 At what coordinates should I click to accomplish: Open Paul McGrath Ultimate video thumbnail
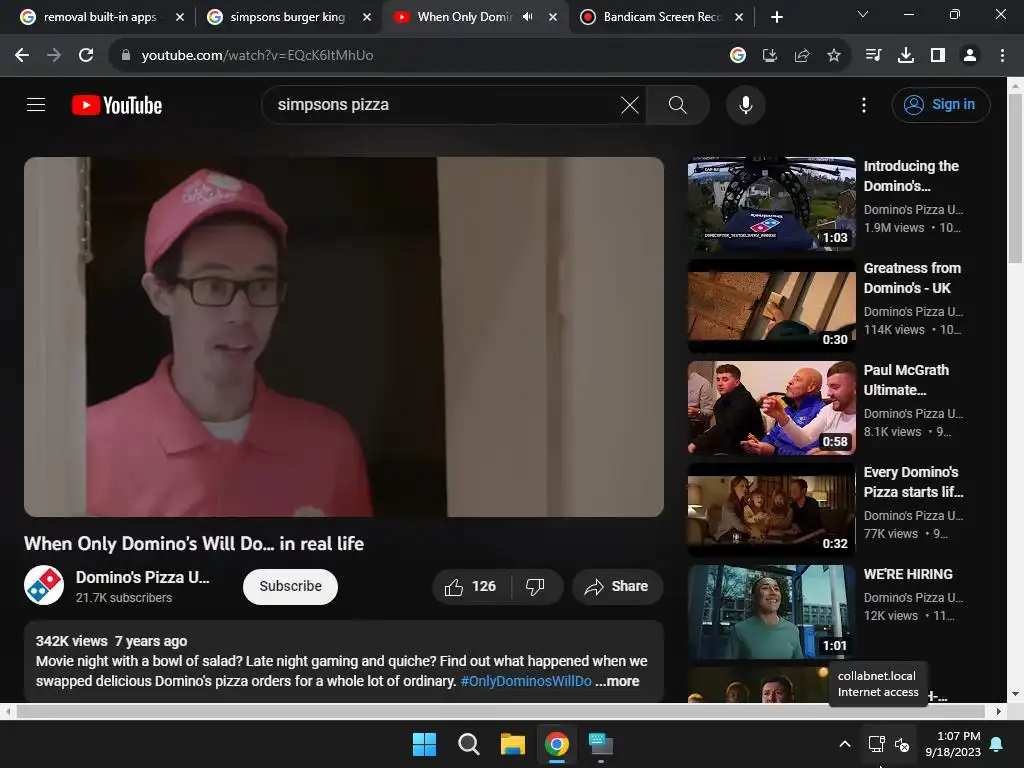coord(771,408)
